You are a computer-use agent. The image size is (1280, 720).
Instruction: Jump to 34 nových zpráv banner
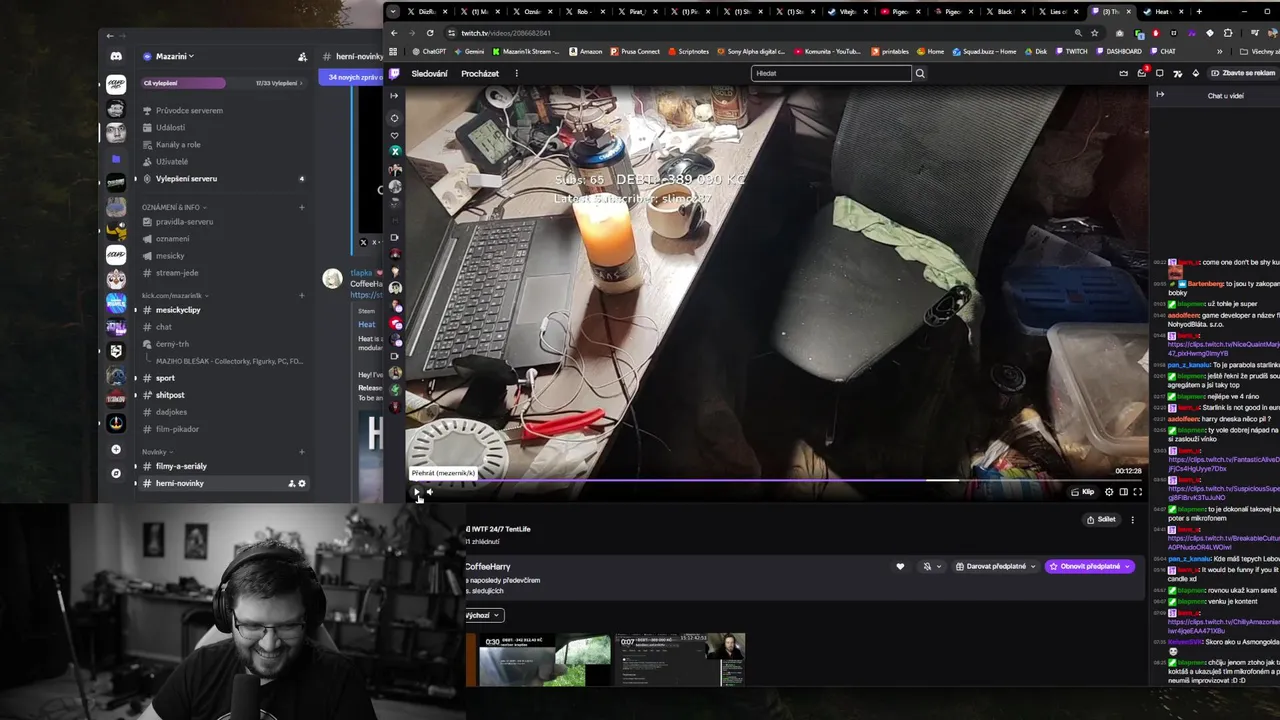click(x=351, y=77)
